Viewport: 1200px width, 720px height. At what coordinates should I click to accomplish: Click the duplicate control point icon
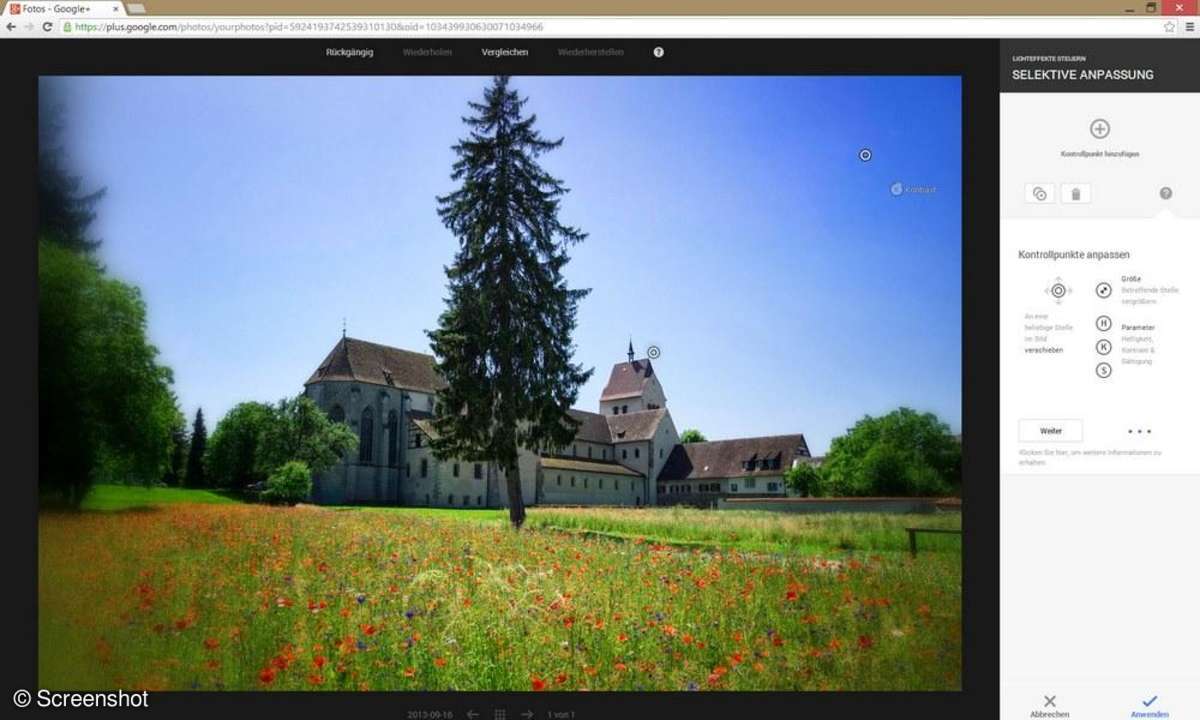click(x=1040, y=194)
